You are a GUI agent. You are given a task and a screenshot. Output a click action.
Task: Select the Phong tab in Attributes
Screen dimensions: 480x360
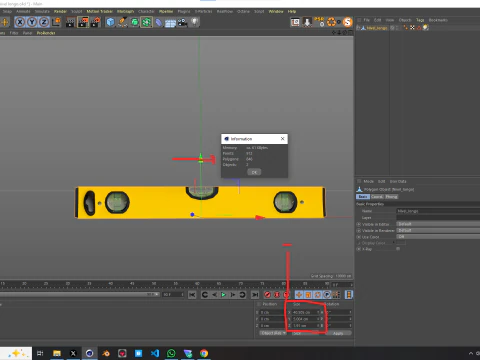point(392,197)
